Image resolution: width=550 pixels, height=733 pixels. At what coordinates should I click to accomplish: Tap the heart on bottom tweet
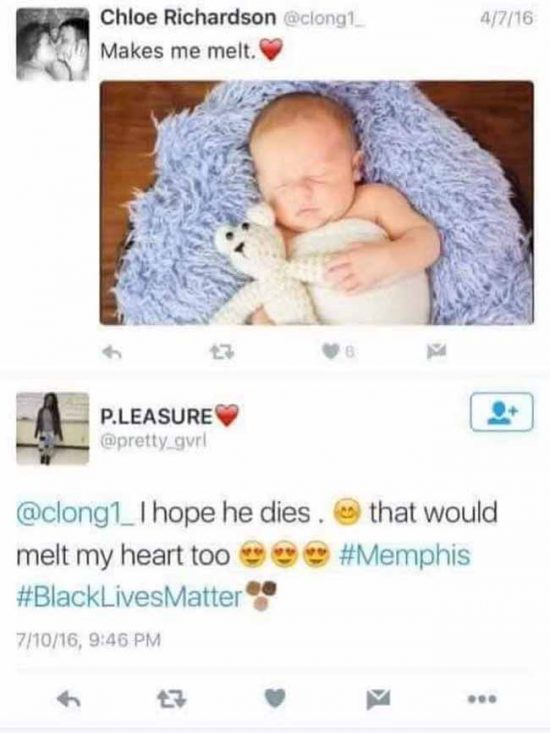click(x=275, y=699)
